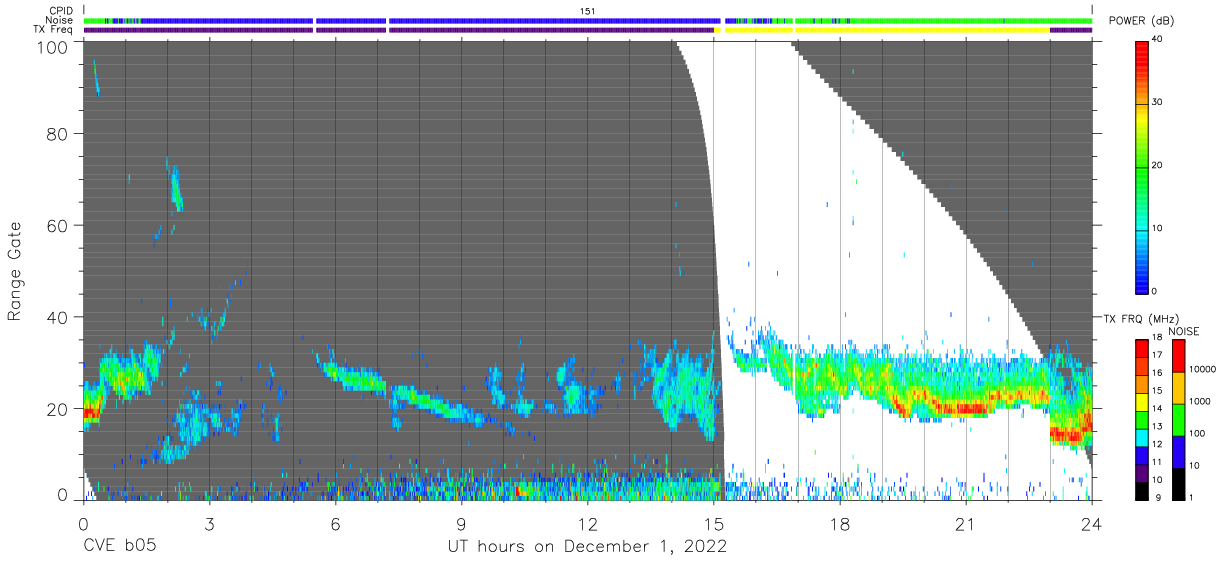Click the 3 hour tick on UT axis
Image resolution: width=1228 pixels, height=567 pixels.
pos(209,523)
